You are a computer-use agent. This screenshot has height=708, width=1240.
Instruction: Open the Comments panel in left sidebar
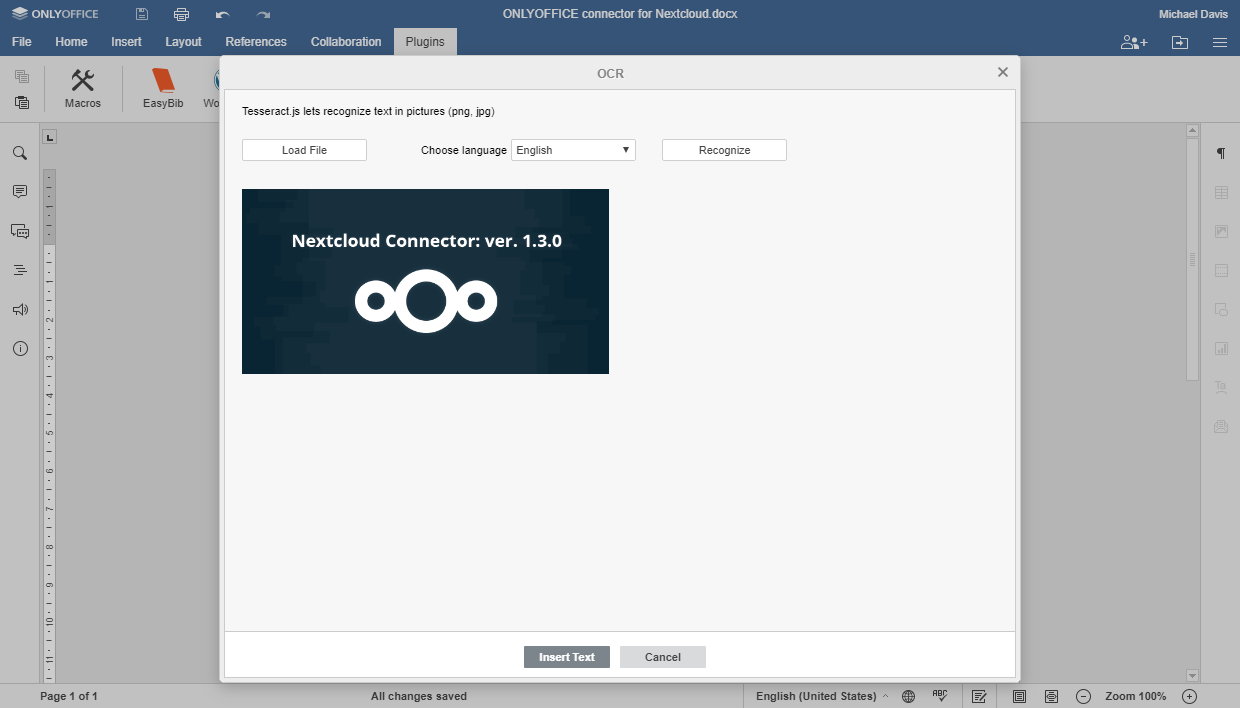click(20, 192)
